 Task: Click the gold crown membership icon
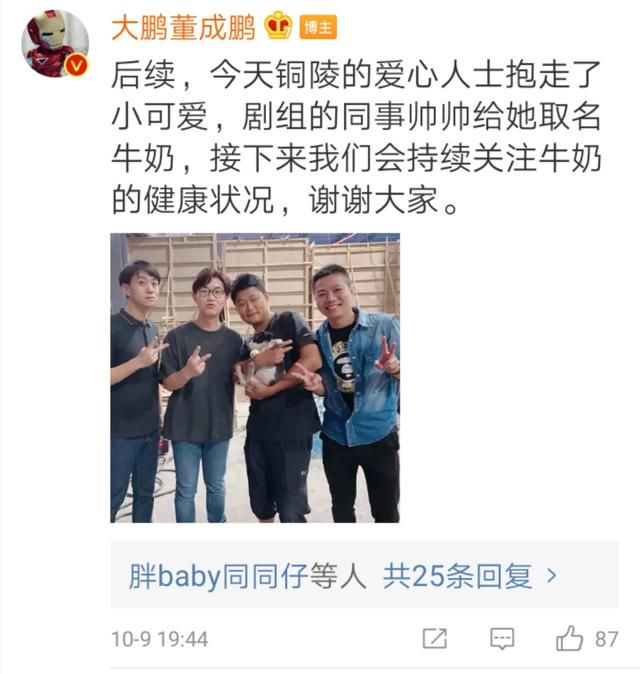tap(278, 26)
